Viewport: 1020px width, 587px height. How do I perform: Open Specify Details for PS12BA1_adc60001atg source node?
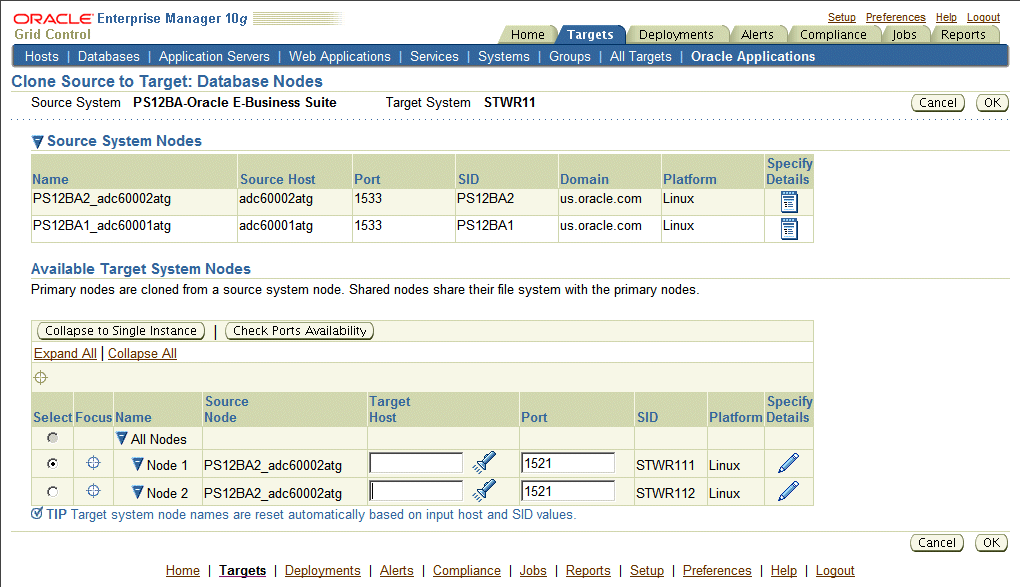pyautogui.click(x=789, y=228)
